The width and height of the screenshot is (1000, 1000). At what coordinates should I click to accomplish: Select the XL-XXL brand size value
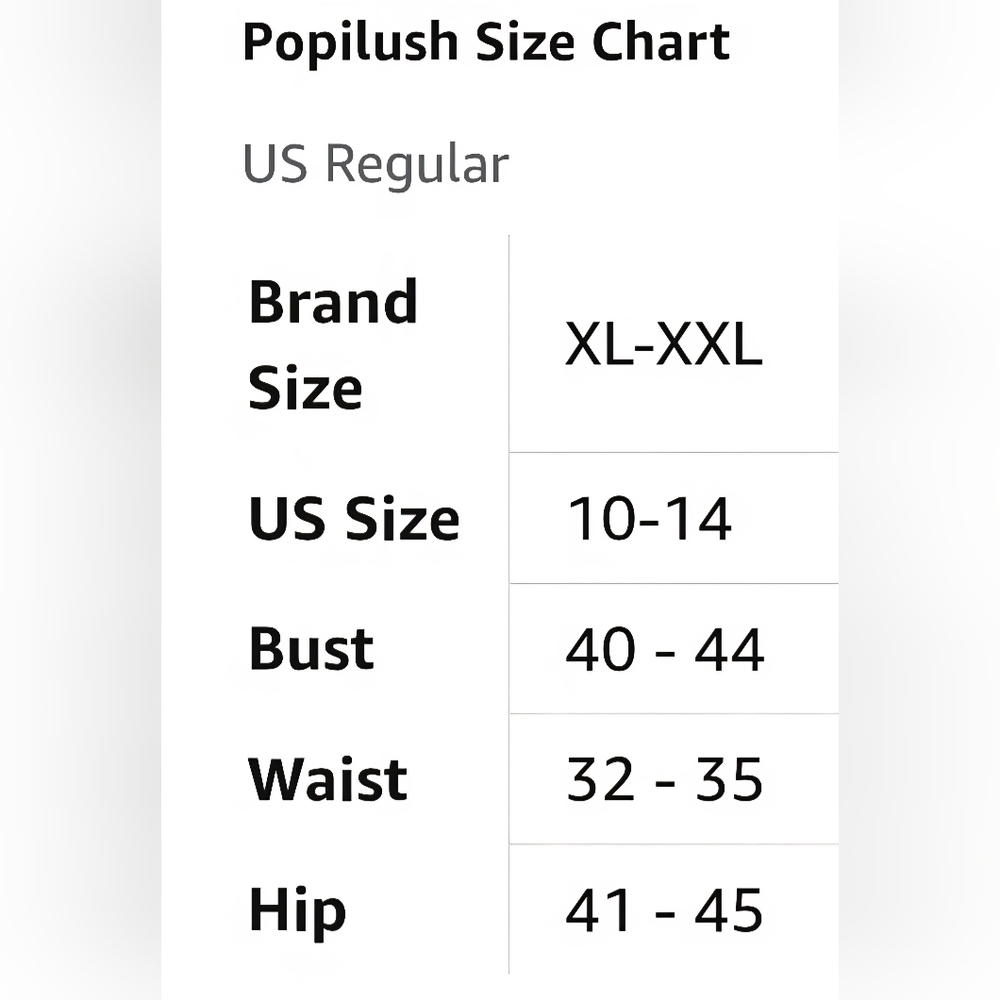[663, 346]
